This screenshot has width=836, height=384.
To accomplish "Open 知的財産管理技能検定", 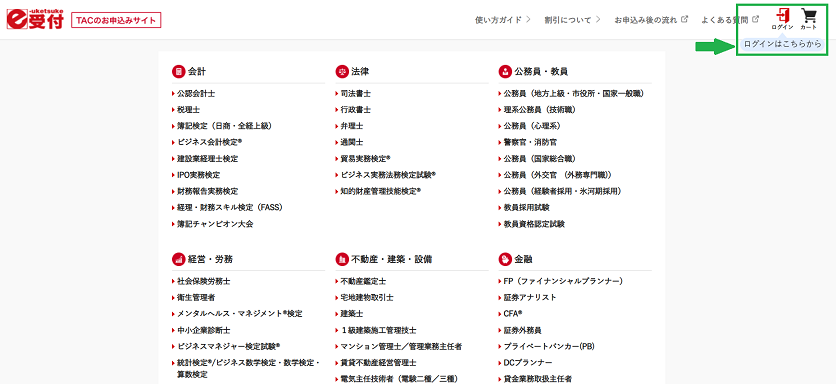I will pyautogui.click(x=381, y=191).
